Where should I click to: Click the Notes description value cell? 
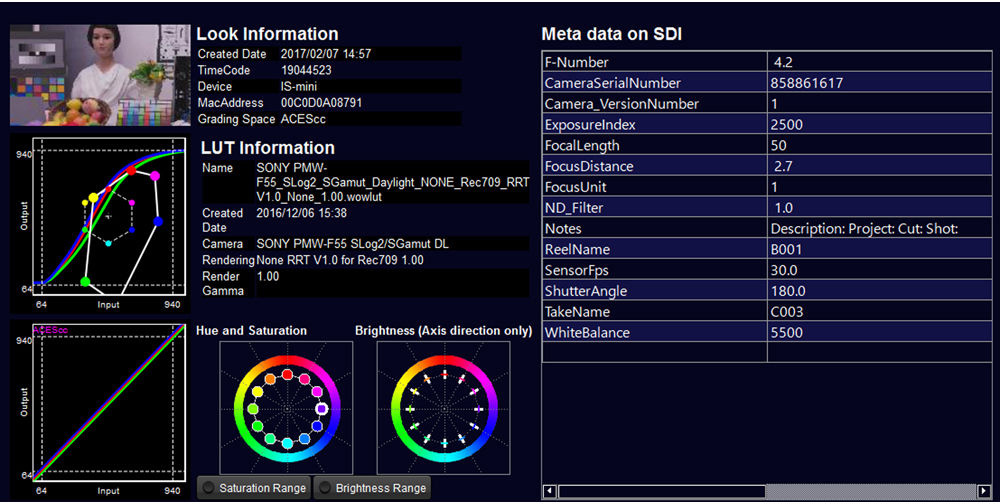coord(879,228)
